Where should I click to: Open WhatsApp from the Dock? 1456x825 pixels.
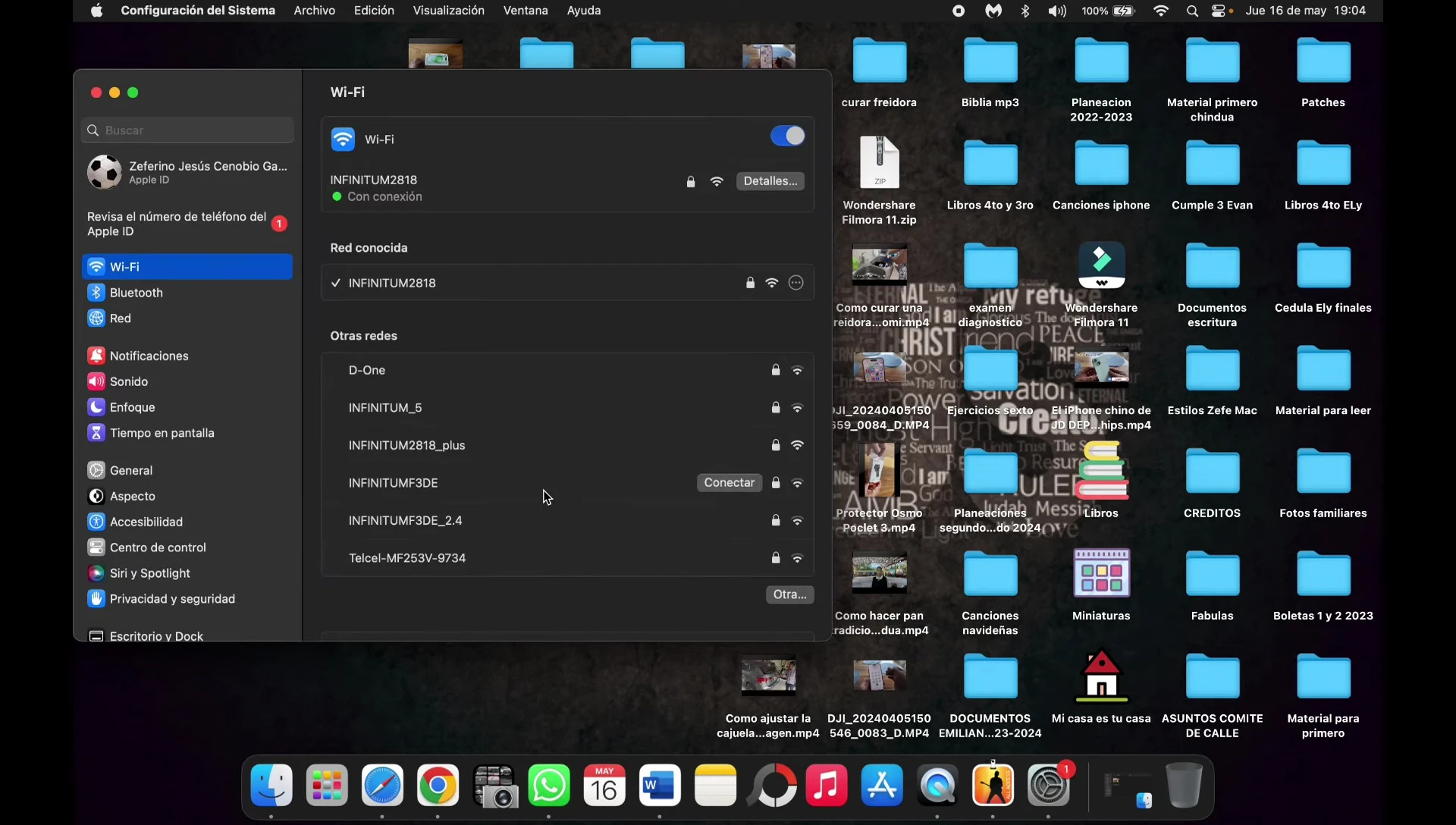(549, 786)
